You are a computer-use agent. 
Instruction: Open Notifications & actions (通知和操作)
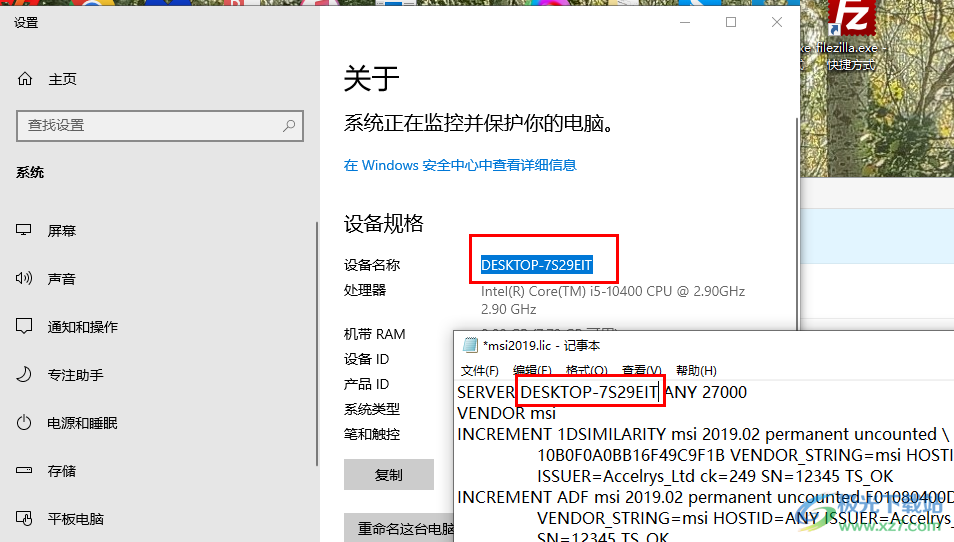(67, 327)
